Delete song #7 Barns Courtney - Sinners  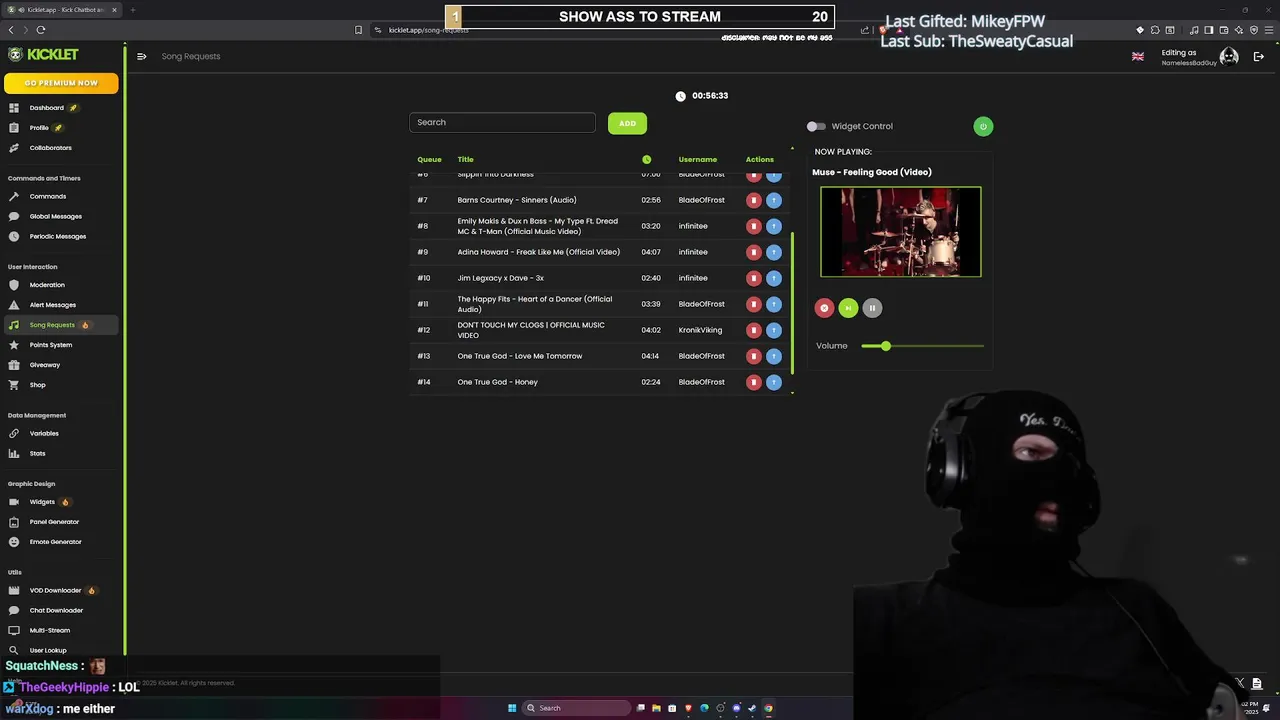(754, 200)
